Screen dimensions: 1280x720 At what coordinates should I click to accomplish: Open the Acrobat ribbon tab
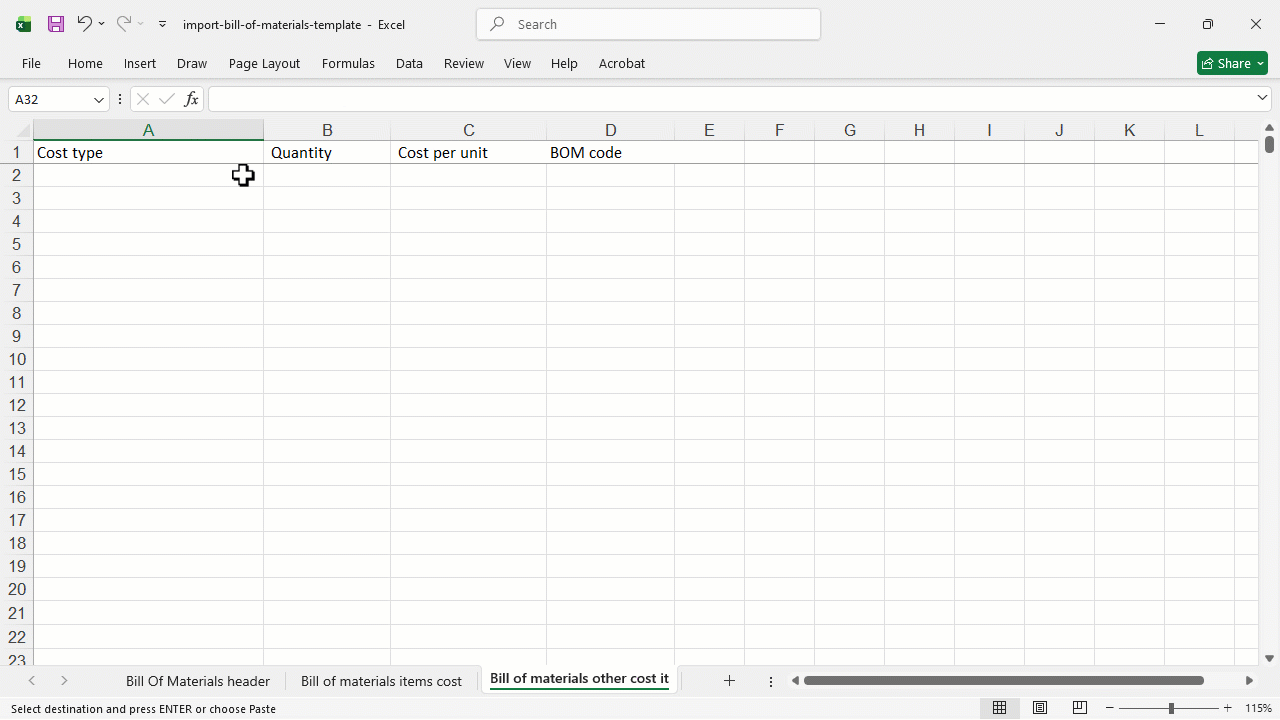click(x=622, y=63)
